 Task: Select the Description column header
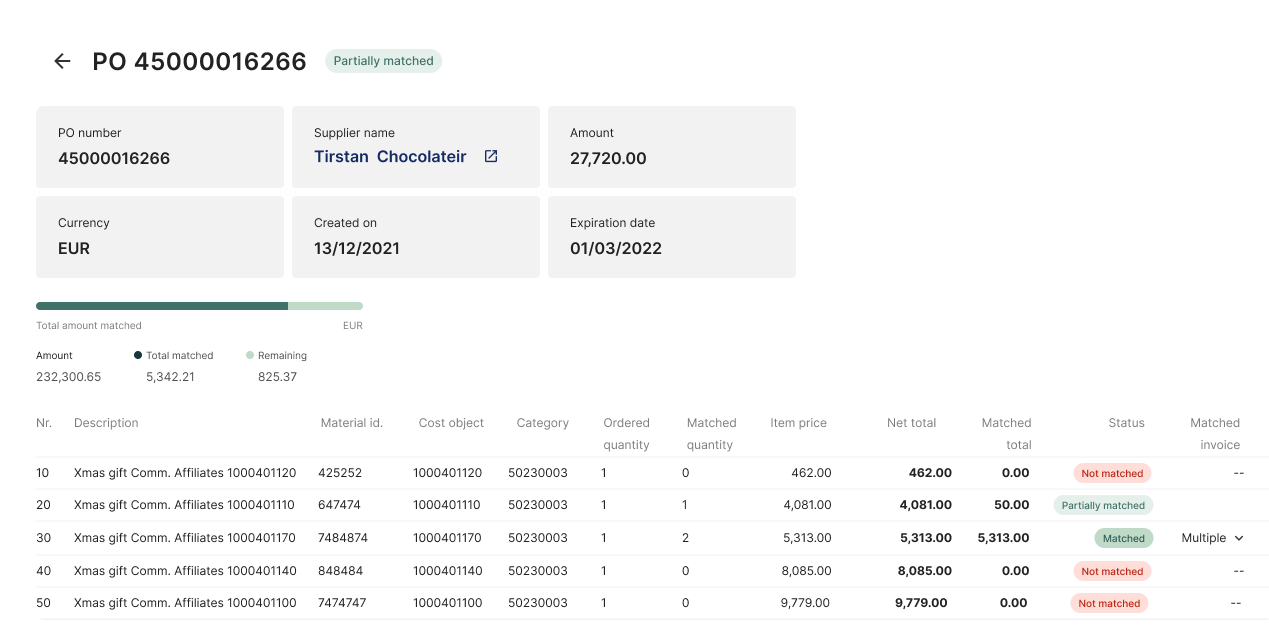click(106, 423)
